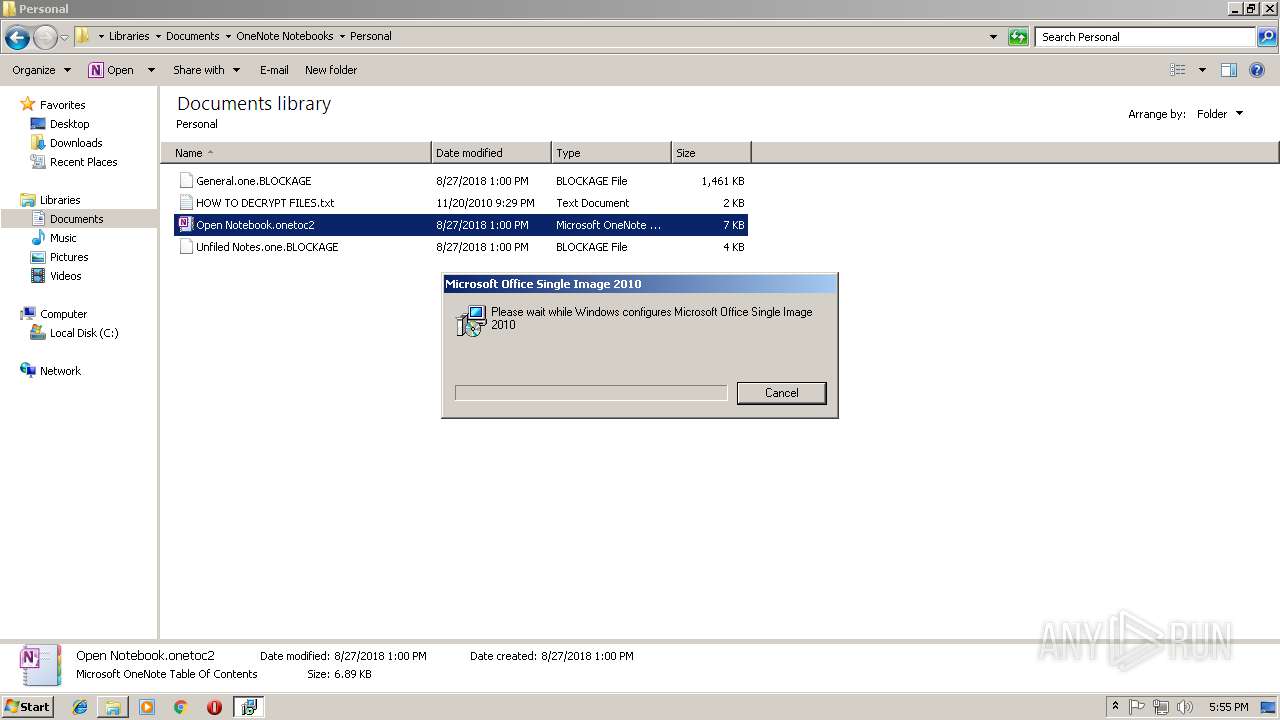Go back with the Back arrow
Screen dimensions: 1280x720
[17, 37]
